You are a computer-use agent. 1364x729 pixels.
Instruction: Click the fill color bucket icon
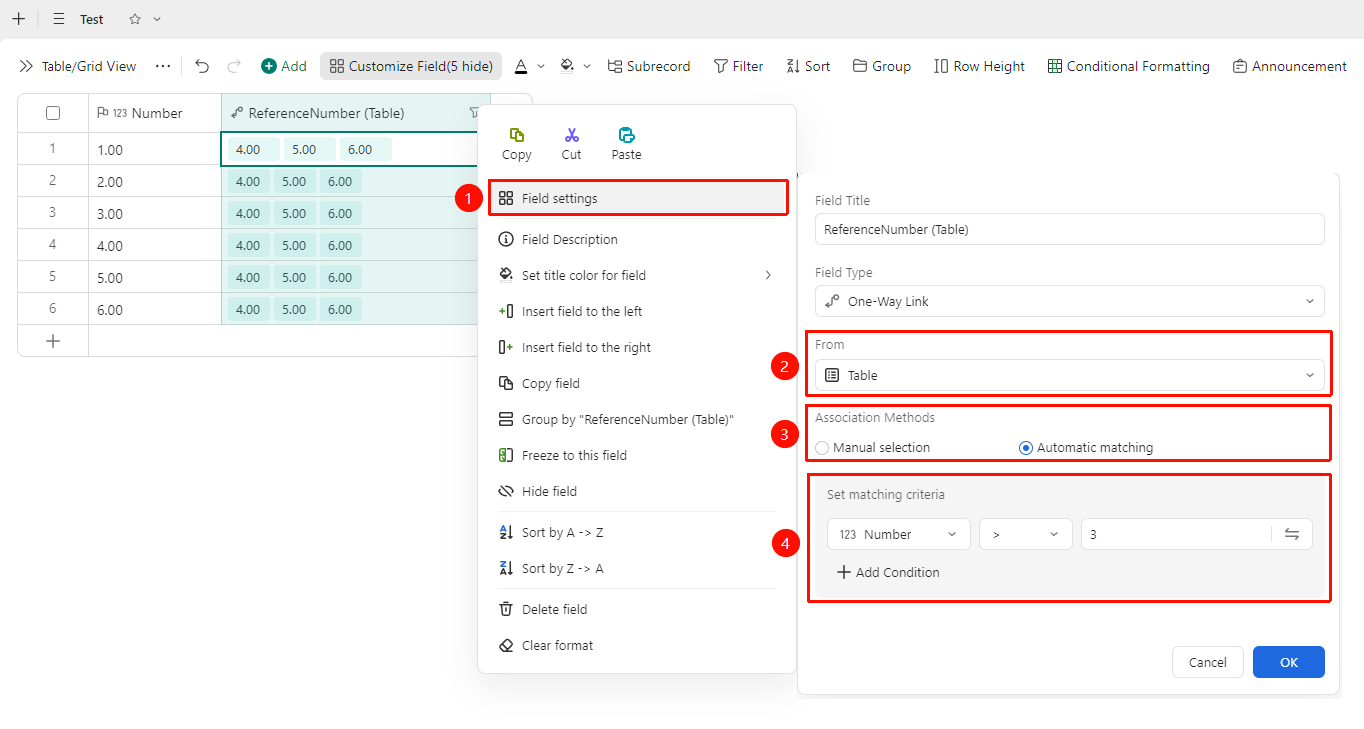pyautogui.click(x=567, y=66)
